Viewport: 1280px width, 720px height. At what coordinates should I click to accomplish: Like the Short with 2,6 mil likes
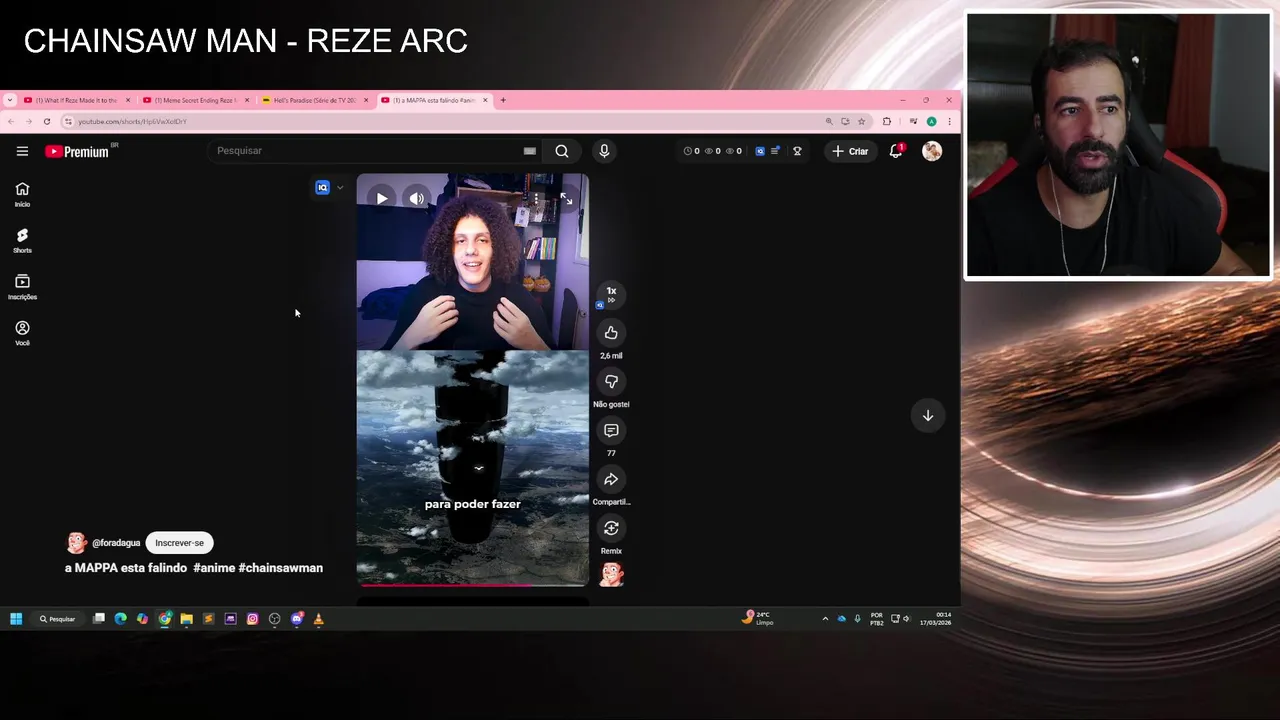611,333
